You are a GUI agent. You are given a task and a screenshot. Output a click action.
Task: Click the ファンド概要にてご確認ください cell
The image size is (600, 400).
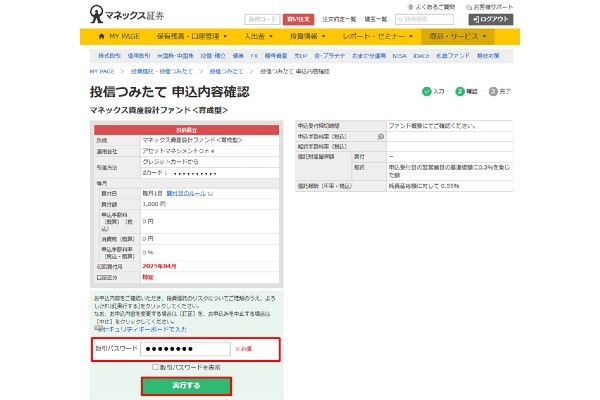point(450,126)
